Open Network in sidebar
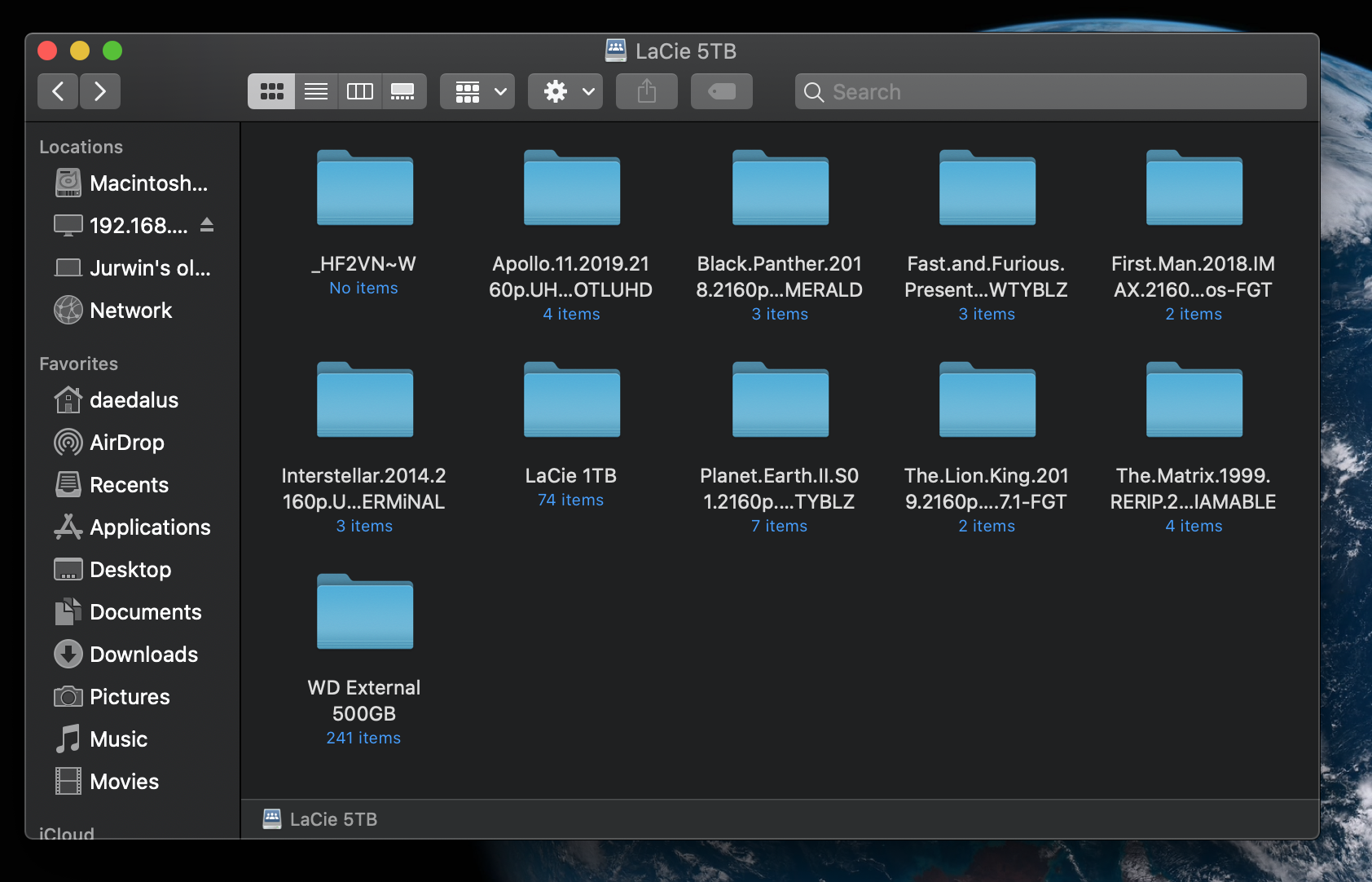The width and height of the screenshot is (1372, 882). click(133, 311)
